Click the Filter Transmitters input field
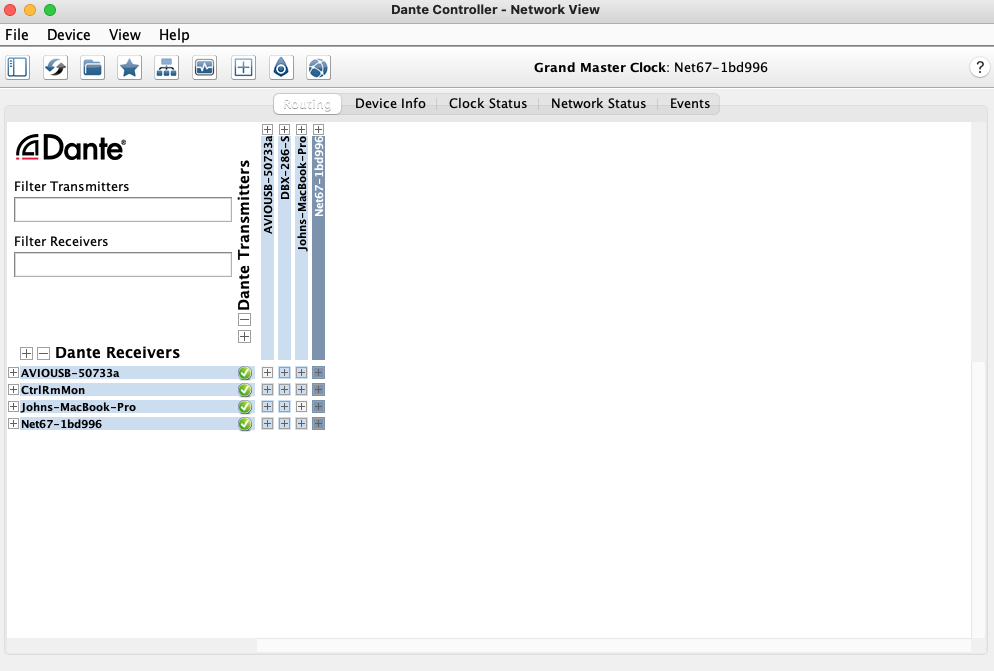Screen dimensions: 994x671 pos(123,209)
